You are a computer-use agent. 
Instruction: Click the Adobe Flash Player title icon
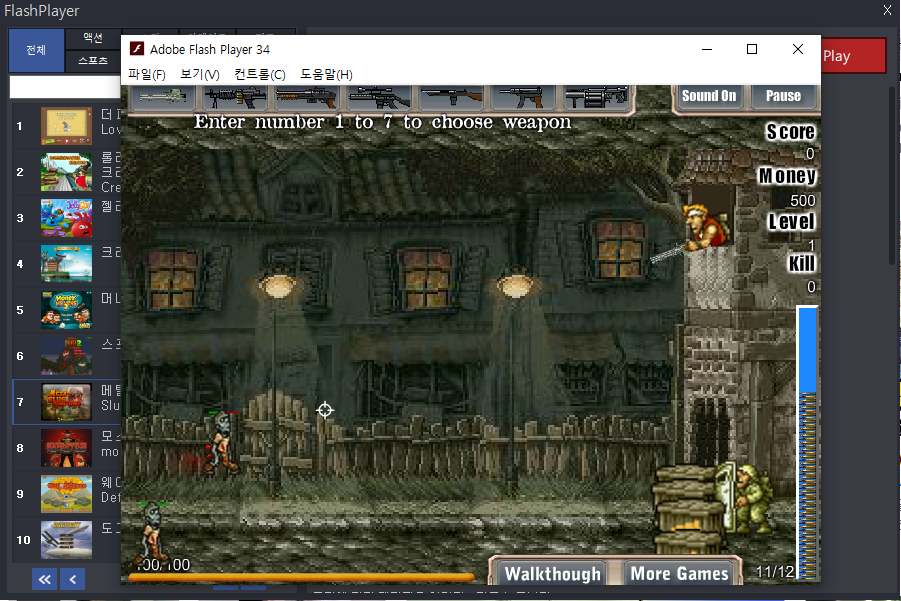click(137, 49)
